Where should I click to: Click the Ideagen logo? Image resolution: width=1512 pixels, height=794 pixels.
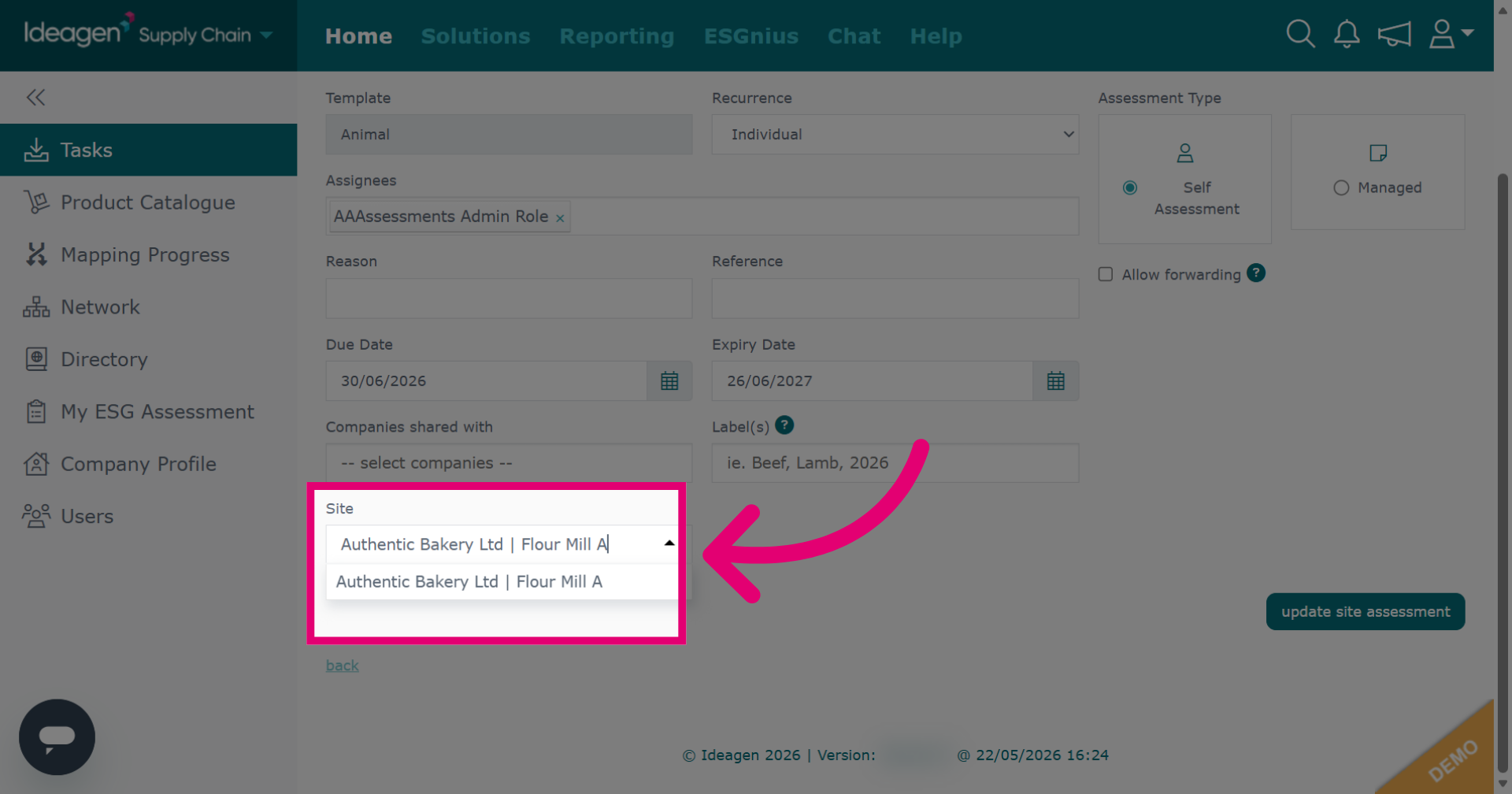pyautogui.click(x=79, y=32)
